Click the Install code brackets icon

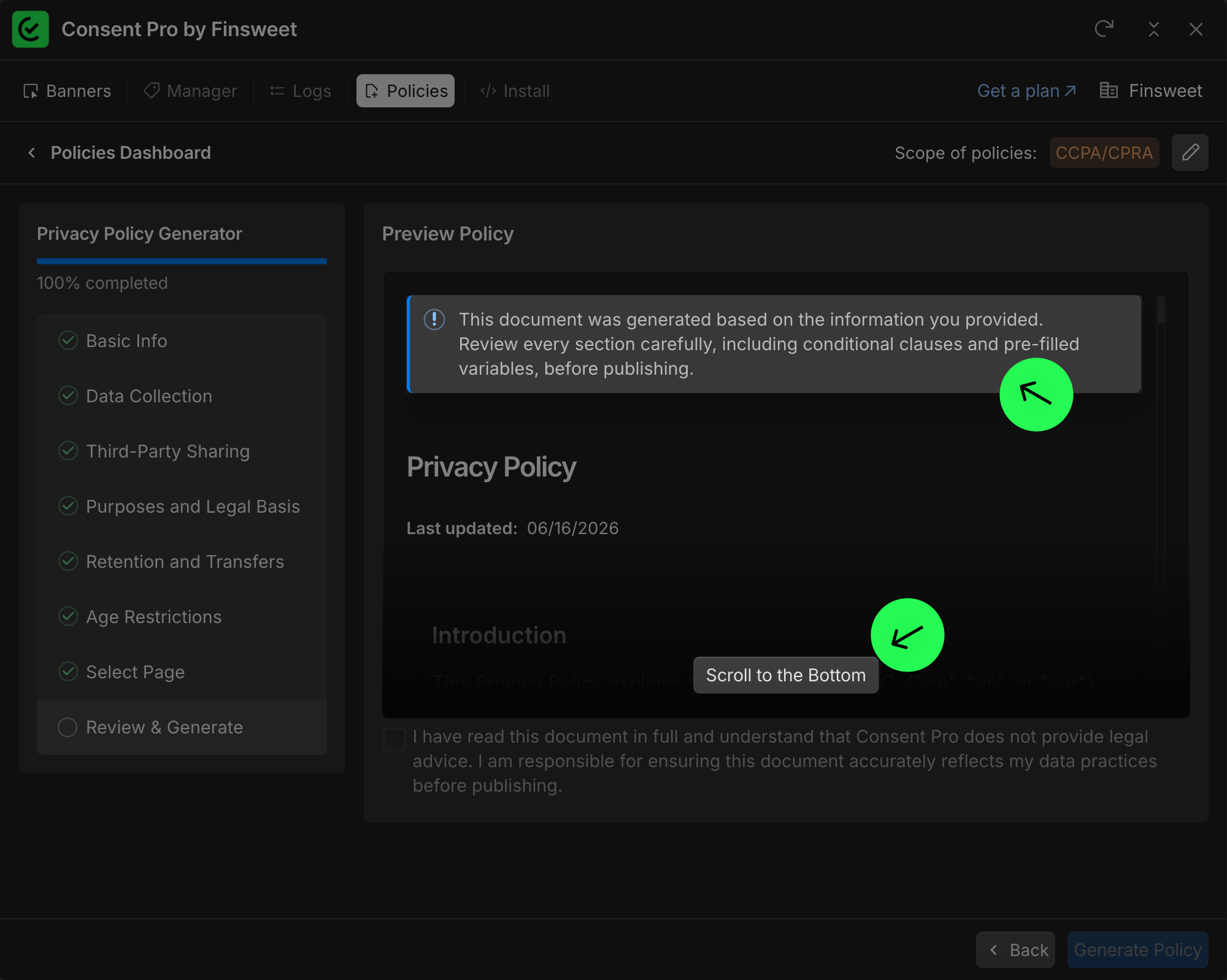tap(488, 91)
